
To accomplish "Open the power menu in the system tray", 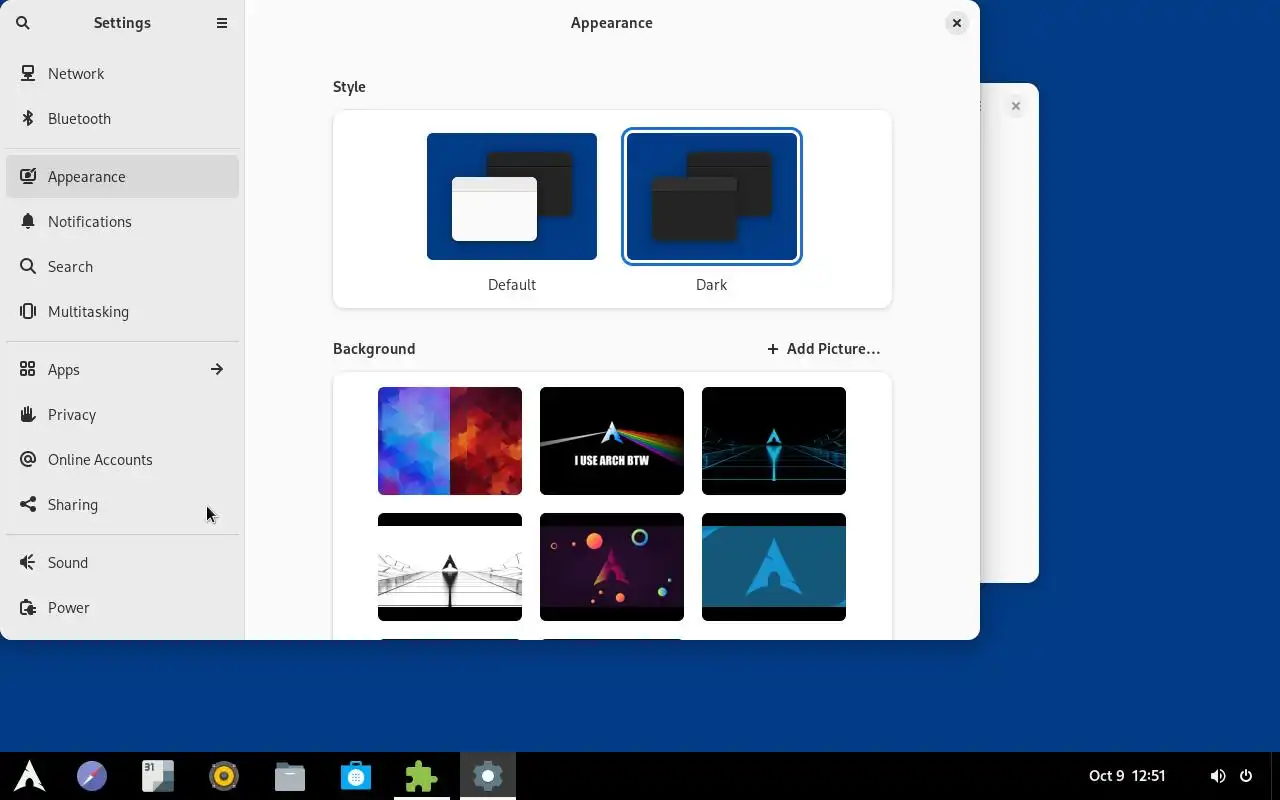I will pos(1246,776).
